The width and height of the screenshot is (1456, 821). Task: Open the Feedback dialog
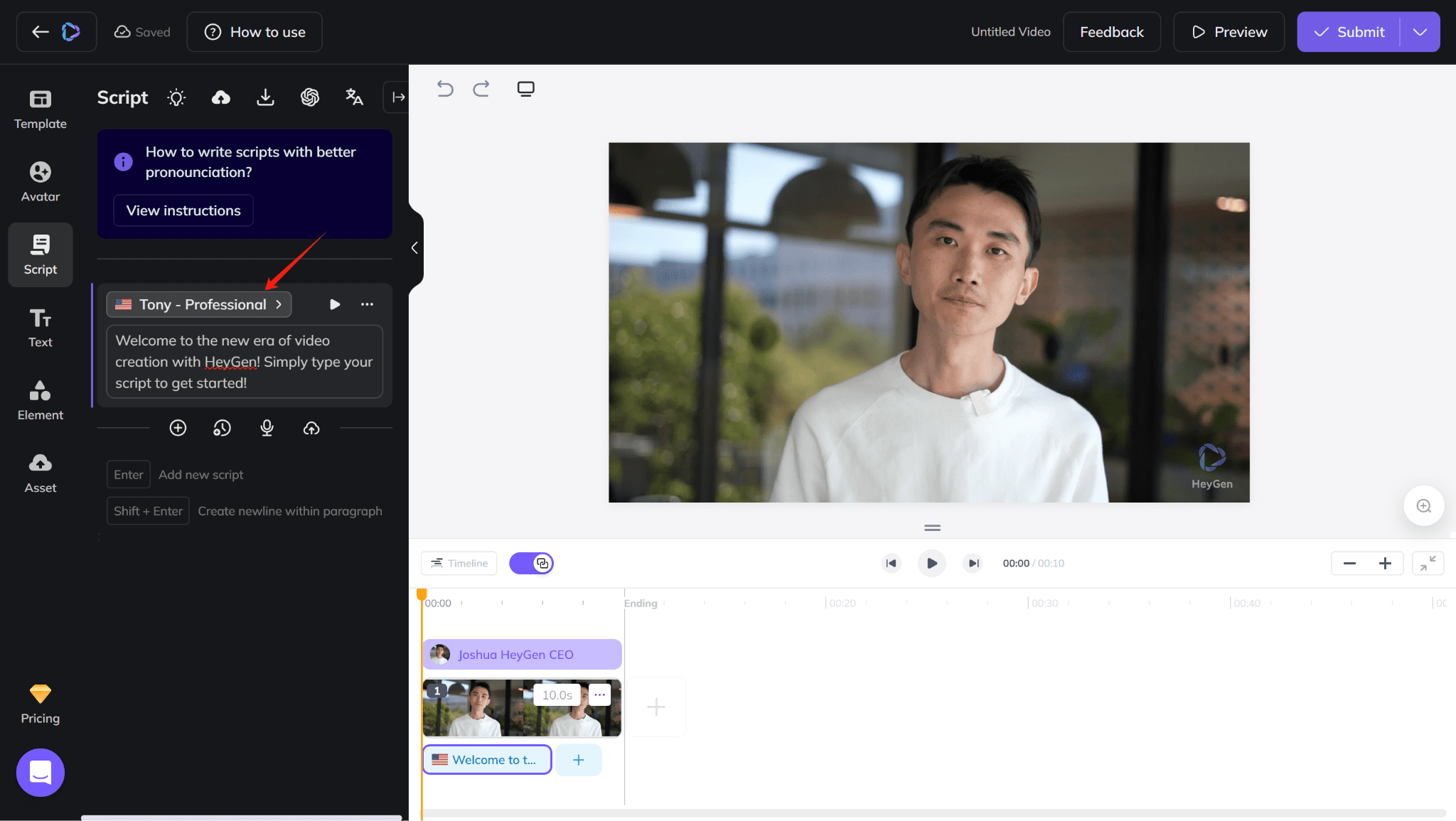click(x=1111, y=31)
